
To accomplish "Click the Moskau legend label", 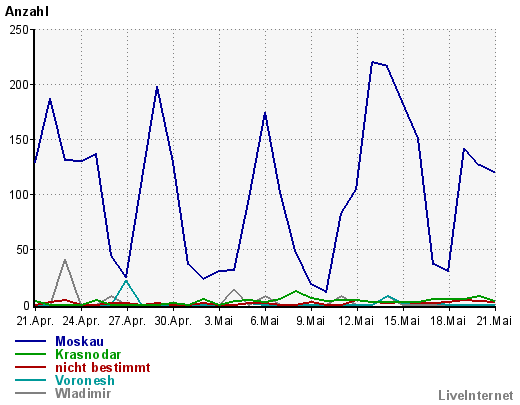I will [x=79, y=341].
